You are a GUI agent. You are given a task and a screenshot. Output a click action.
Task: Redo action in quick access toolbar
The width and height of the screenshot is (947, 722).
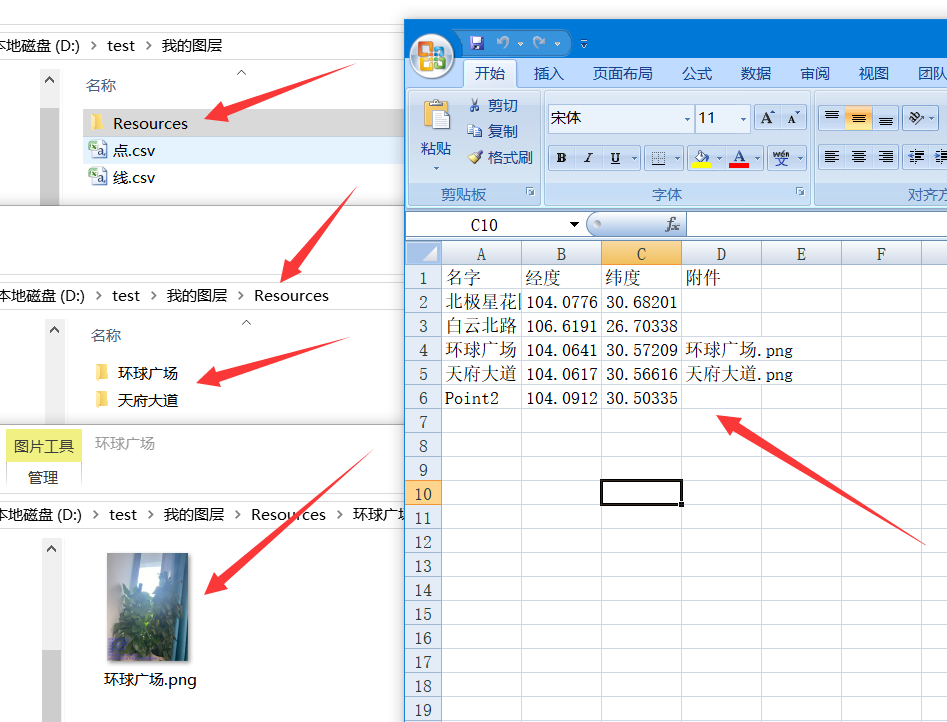tap(539, 43)
